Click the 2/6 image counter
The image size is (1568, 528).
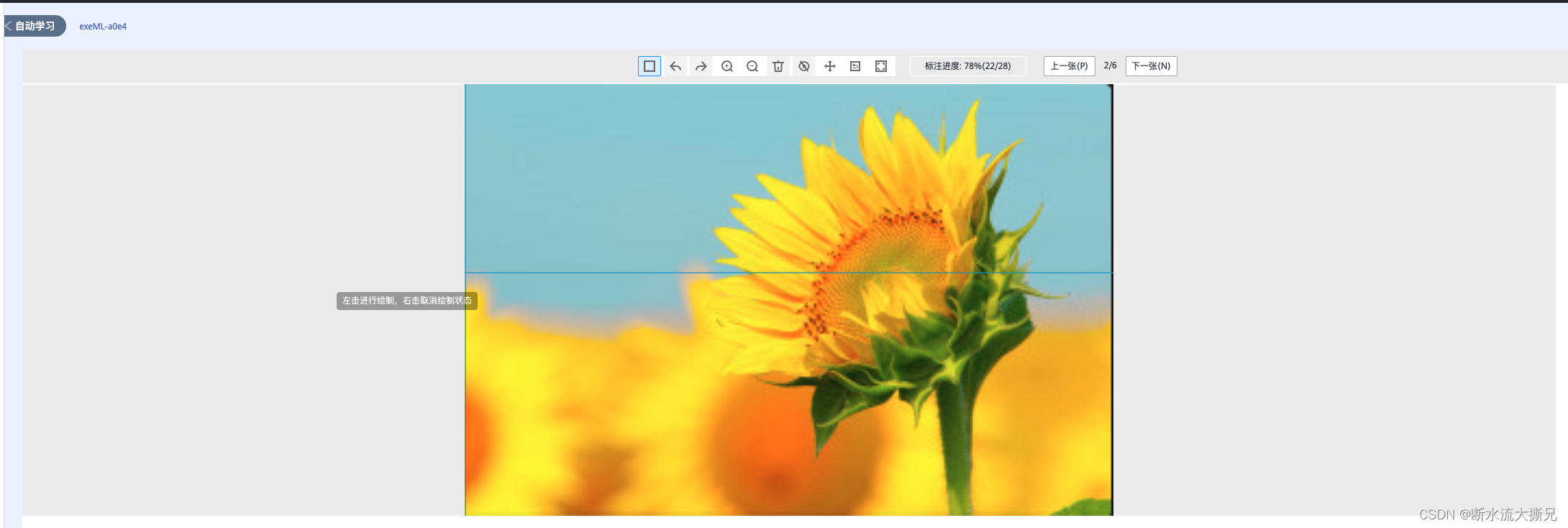coord(1111,65)
